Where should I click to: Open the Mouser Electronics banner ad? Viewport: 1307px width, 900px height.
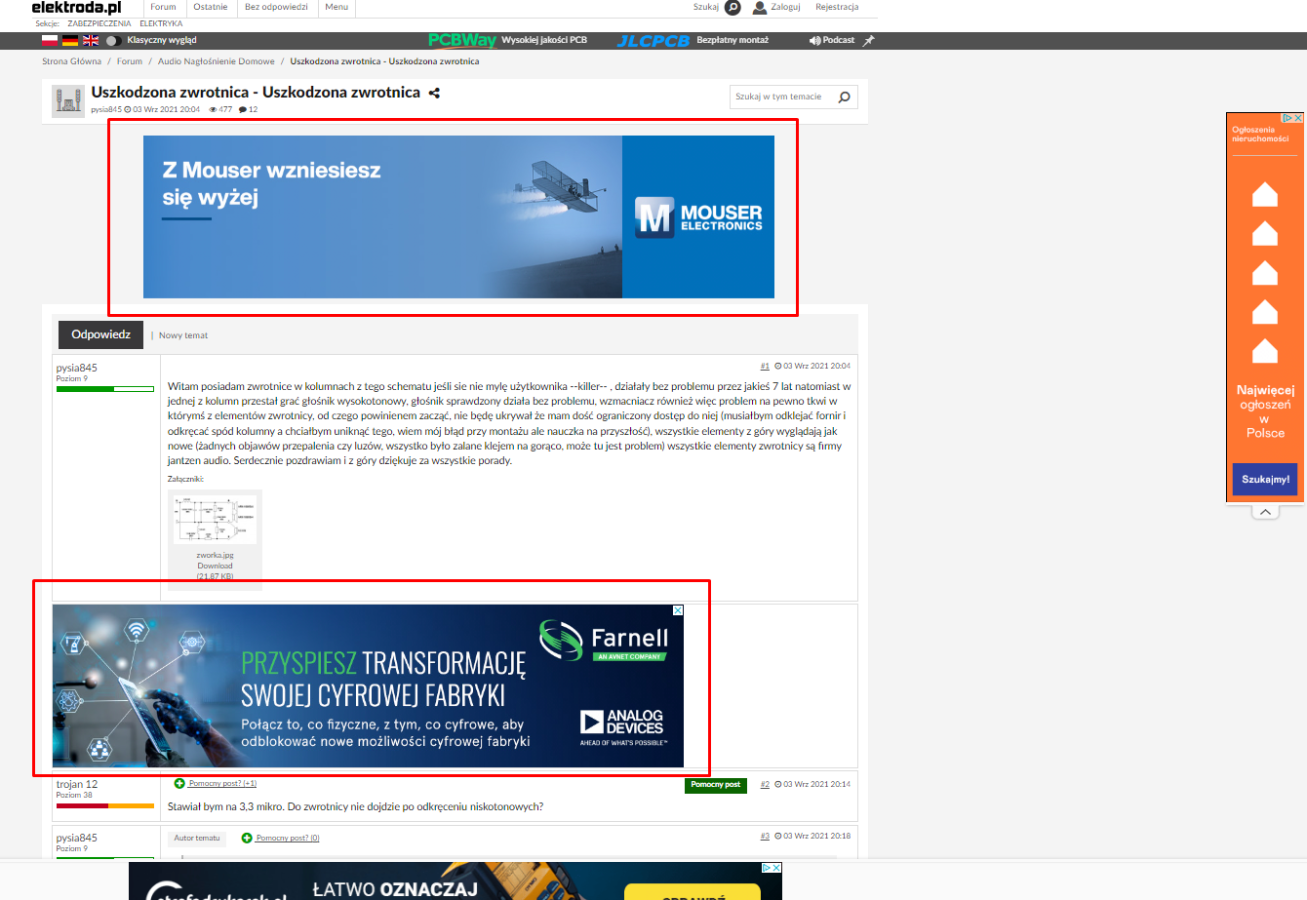(x=458, y=217)
